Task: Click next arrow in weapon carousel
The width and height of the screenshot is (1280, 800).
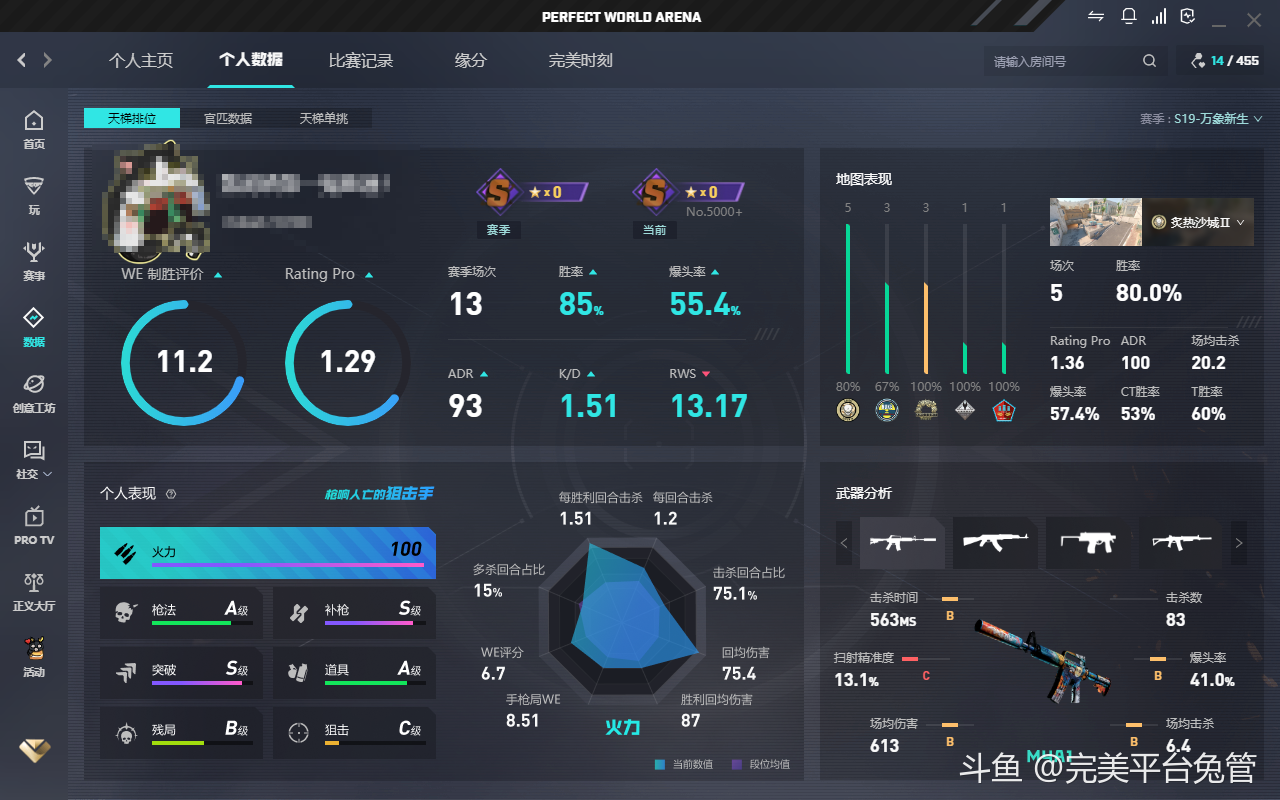Action: (x=1239, y=543)
